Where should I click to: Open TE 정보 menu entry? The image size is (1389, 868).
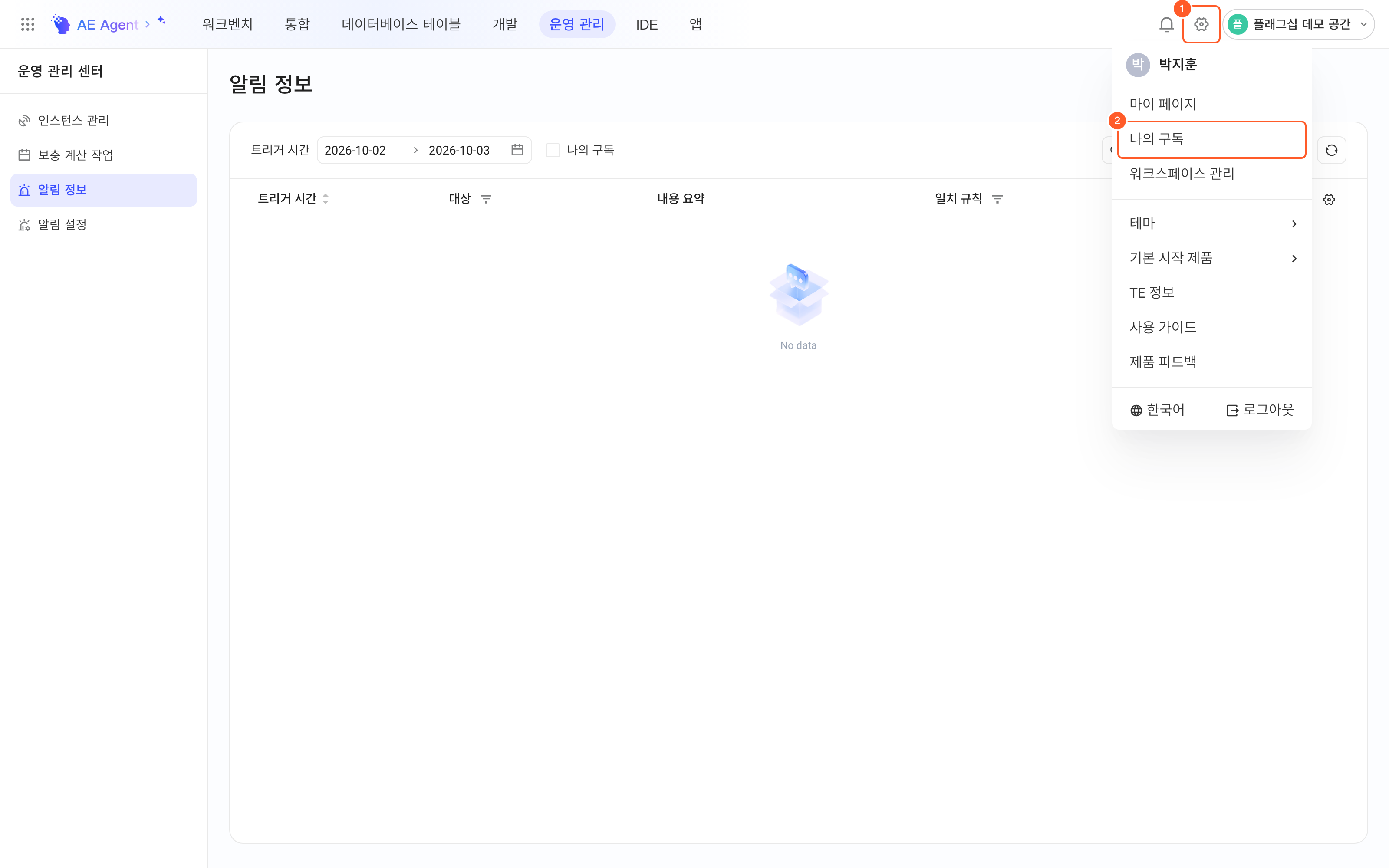(x=1211, y=293)
